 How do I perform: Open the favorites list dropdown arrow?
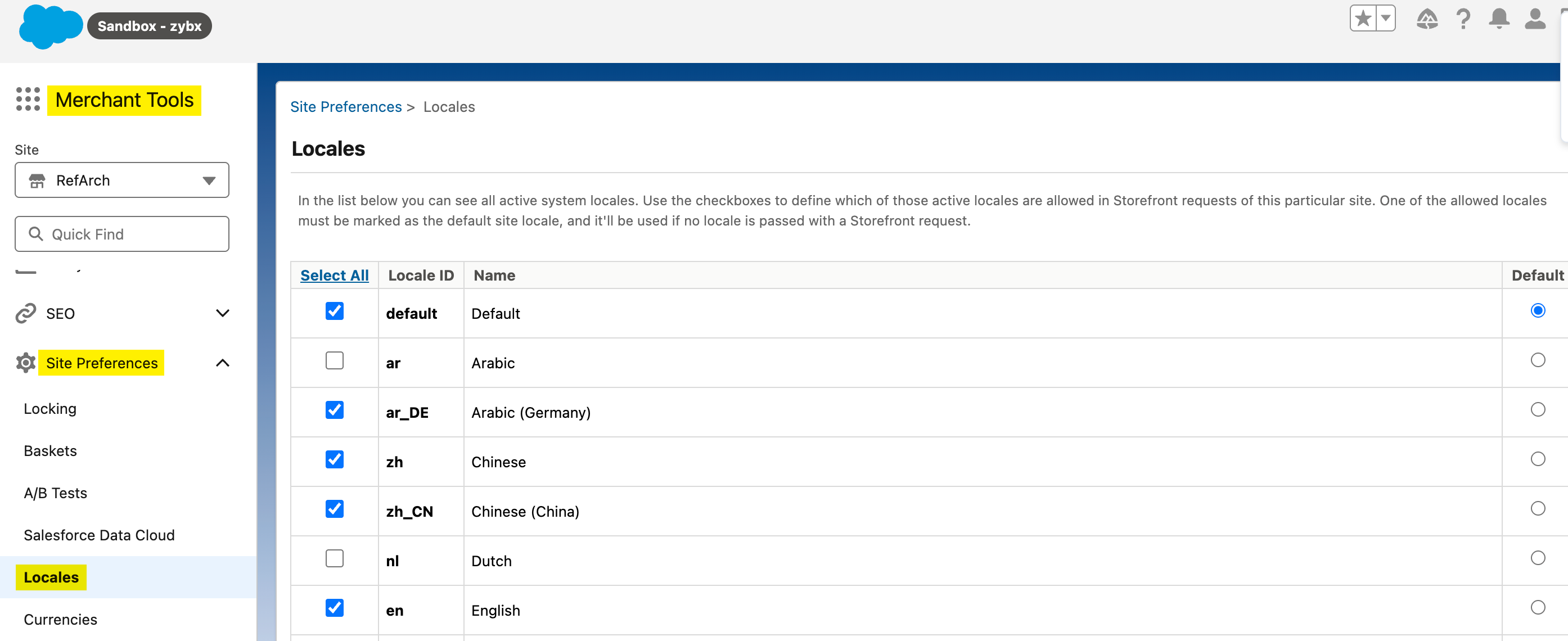[x=1385, y=19]
